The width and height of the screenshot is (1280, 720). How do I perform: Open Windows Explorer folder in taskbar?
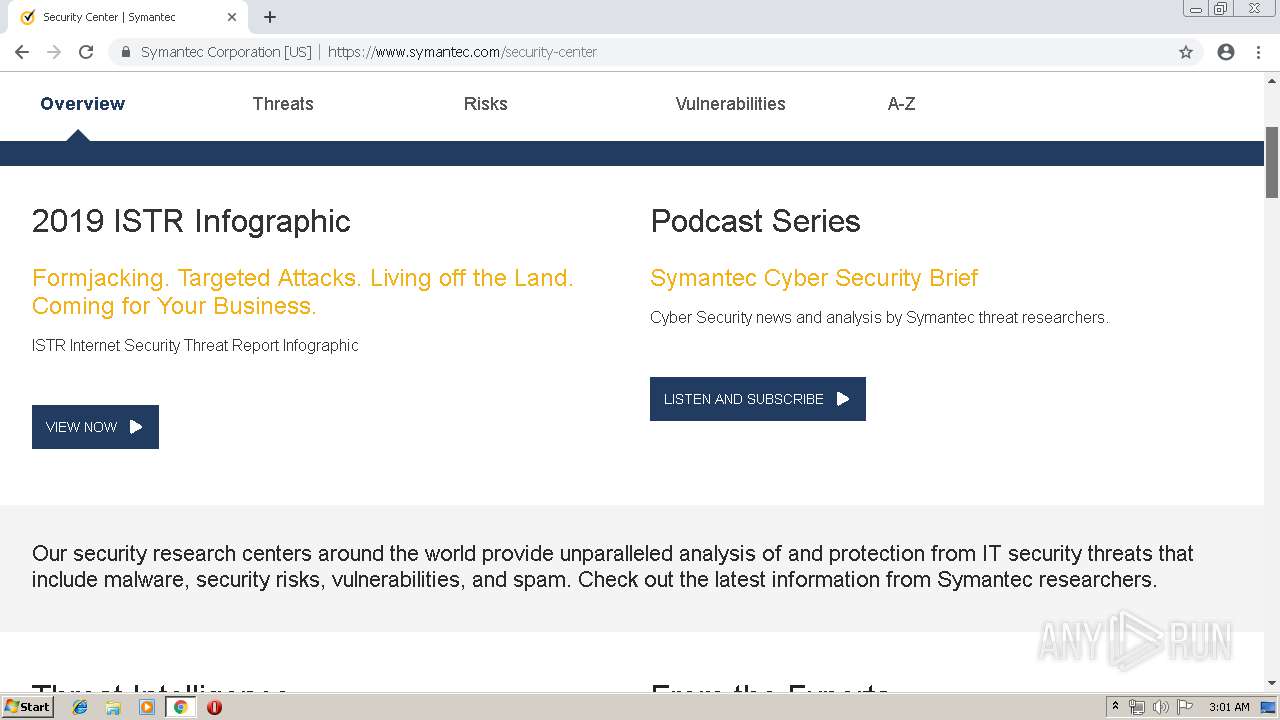point(113,707)
